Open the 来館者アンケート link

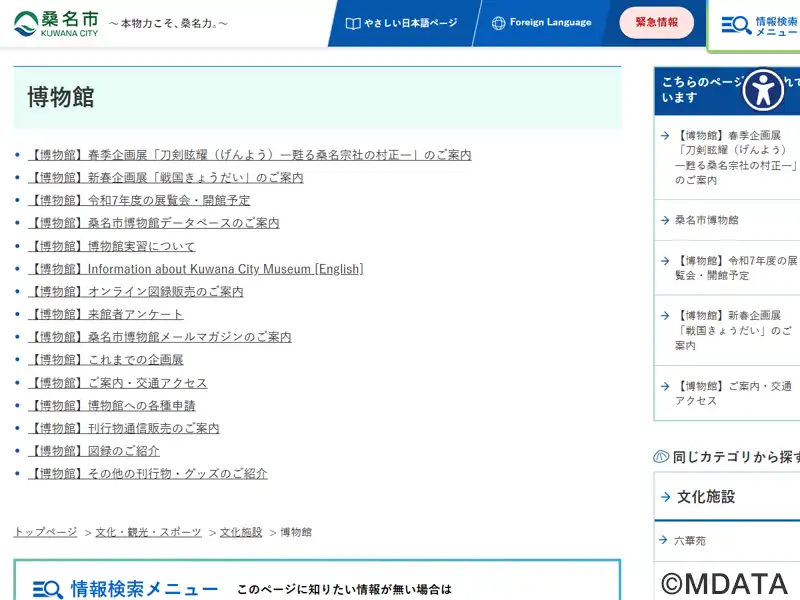click(106, 315)
